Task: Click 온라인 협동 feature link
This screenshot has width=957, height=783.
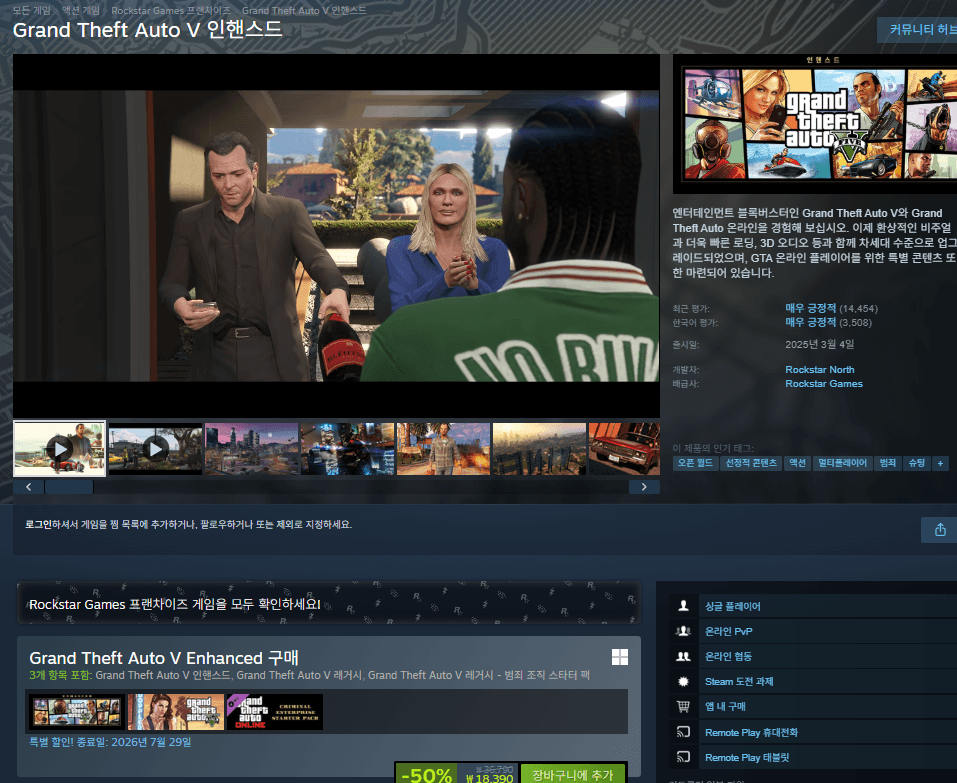Action: tap(728, 656)
